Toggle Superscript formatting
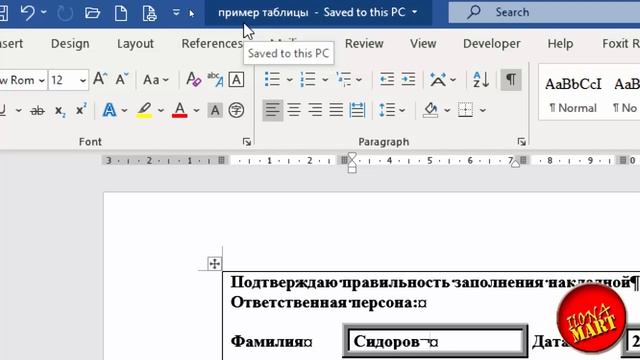640x360 pixels. coord(81,109)
